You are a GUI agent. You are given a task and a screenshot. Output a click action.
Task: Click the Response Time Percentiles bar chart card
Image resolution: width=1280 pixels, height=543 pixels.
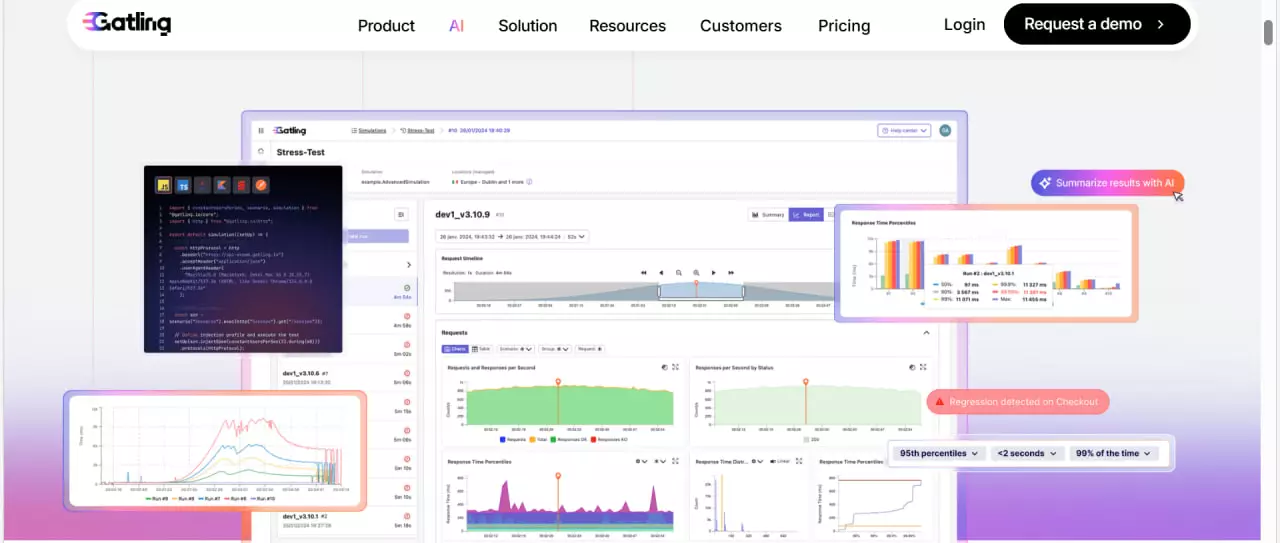pyautogui.click(x=986, y=264)
